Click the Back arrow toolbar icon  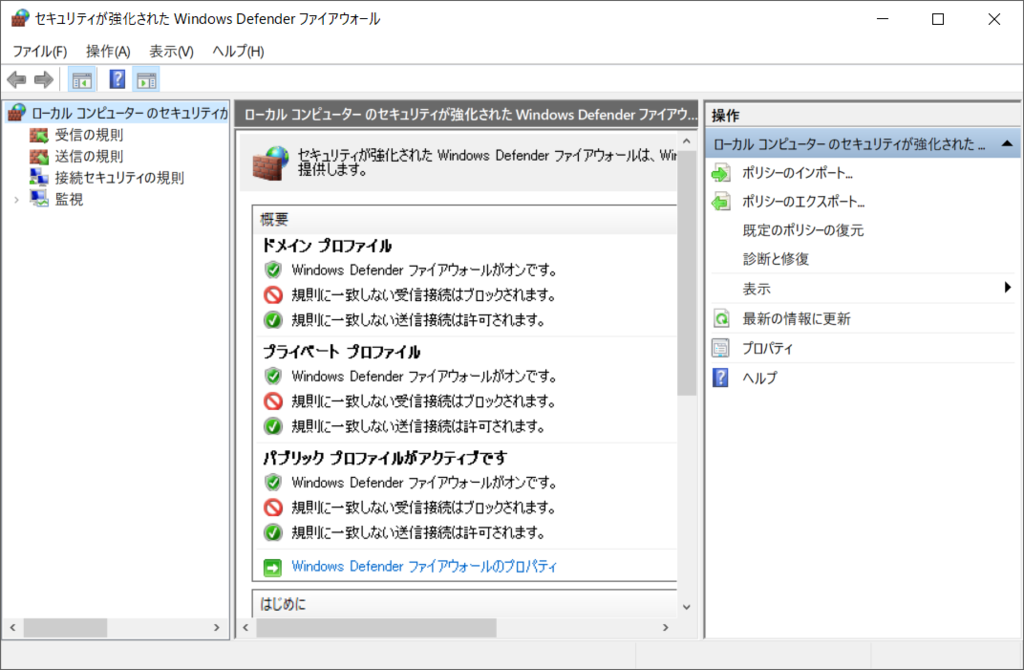click(16, 80)
